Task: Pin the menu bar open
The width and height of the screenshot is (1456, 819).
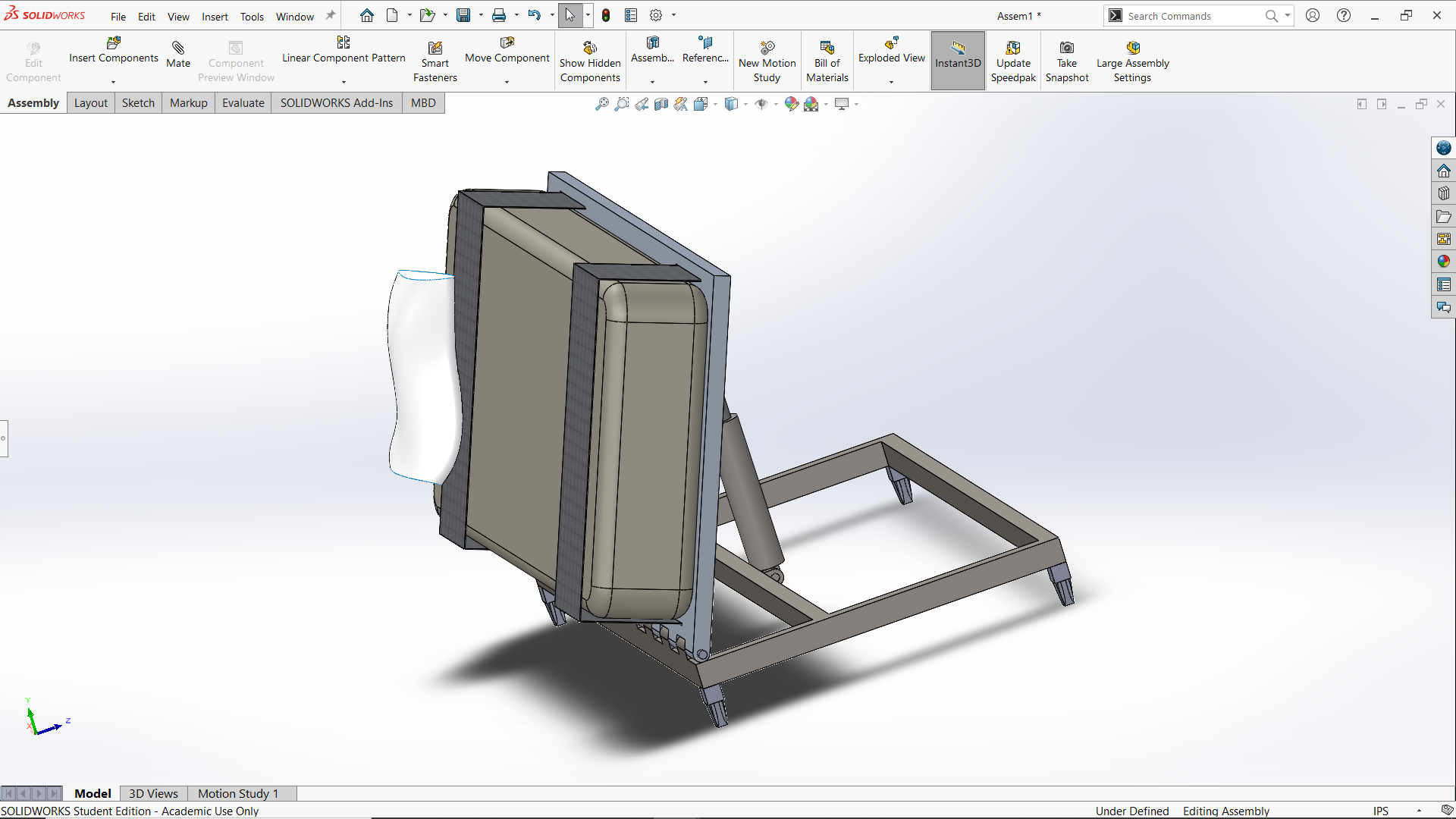Action: point(331,15)
